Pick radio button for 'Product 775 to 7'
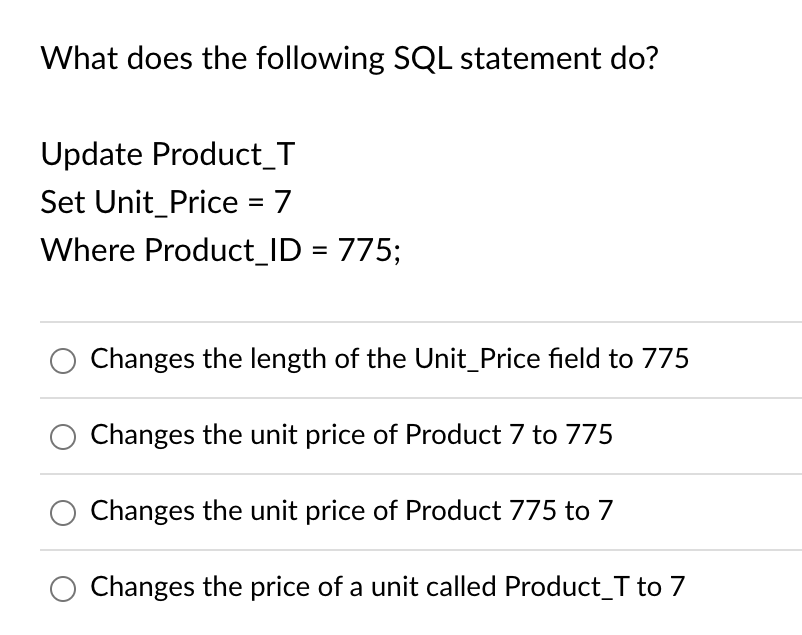The width and height of the screenshot is (802, 635). click(63, 513)
